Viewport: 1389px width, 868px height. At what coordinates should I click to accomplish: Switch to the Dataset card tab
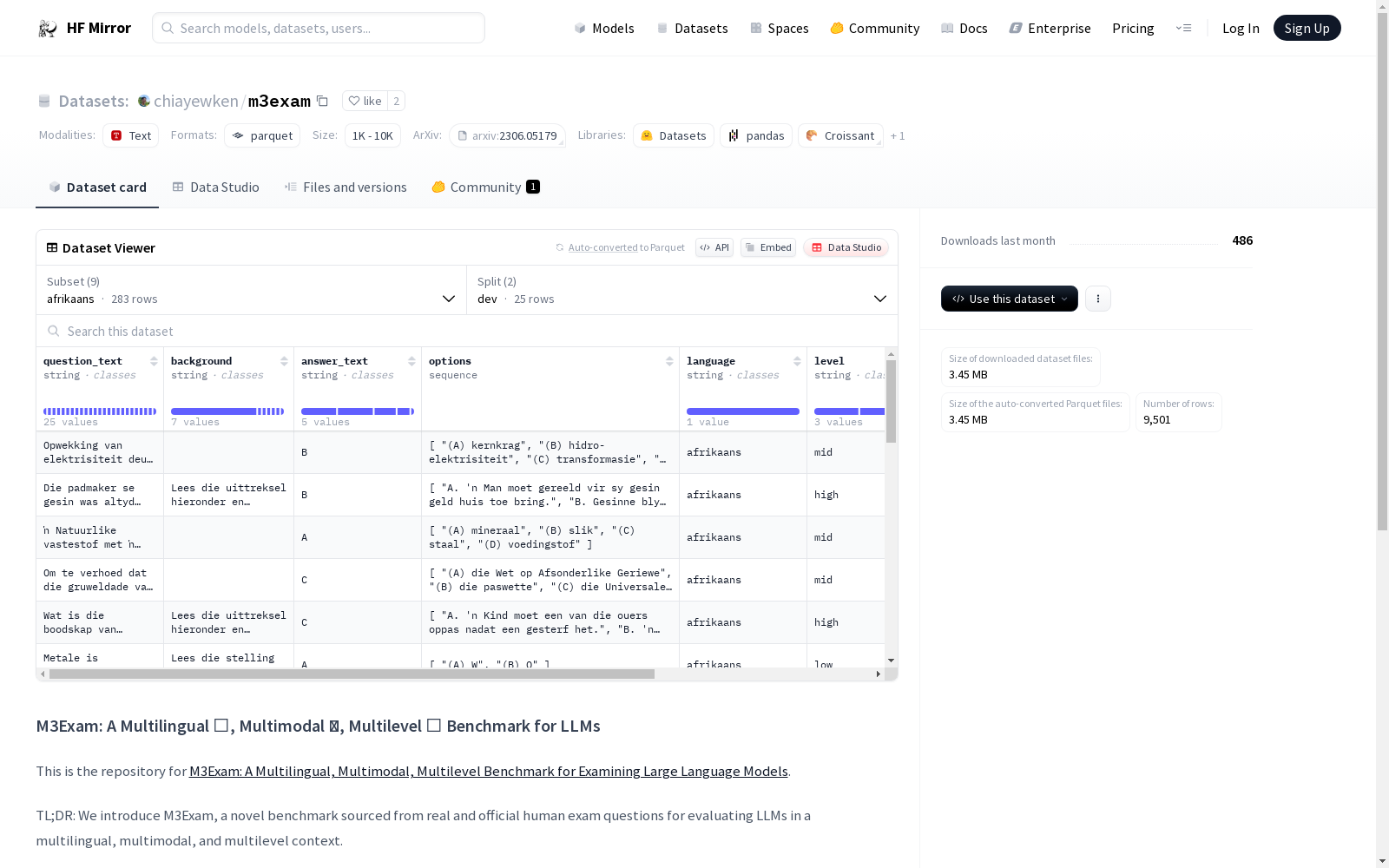click(x=97, y=187)
